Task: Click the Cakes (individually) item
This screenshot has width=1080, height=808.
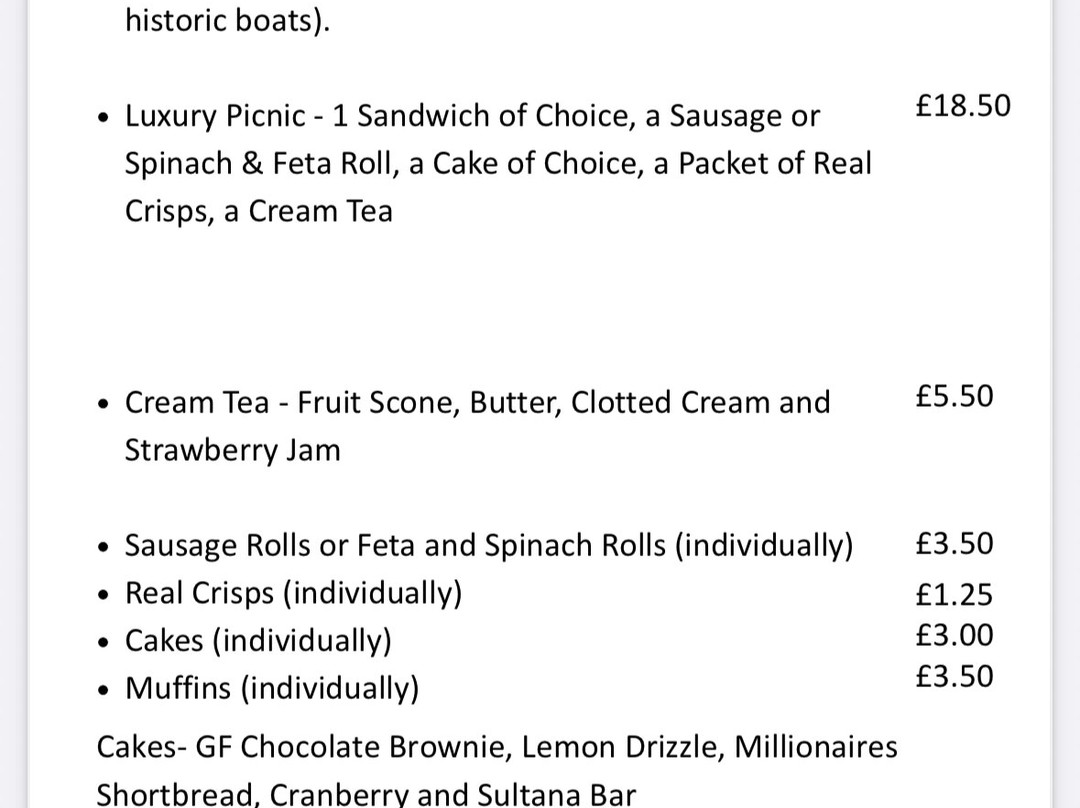Action: (258, 641)
